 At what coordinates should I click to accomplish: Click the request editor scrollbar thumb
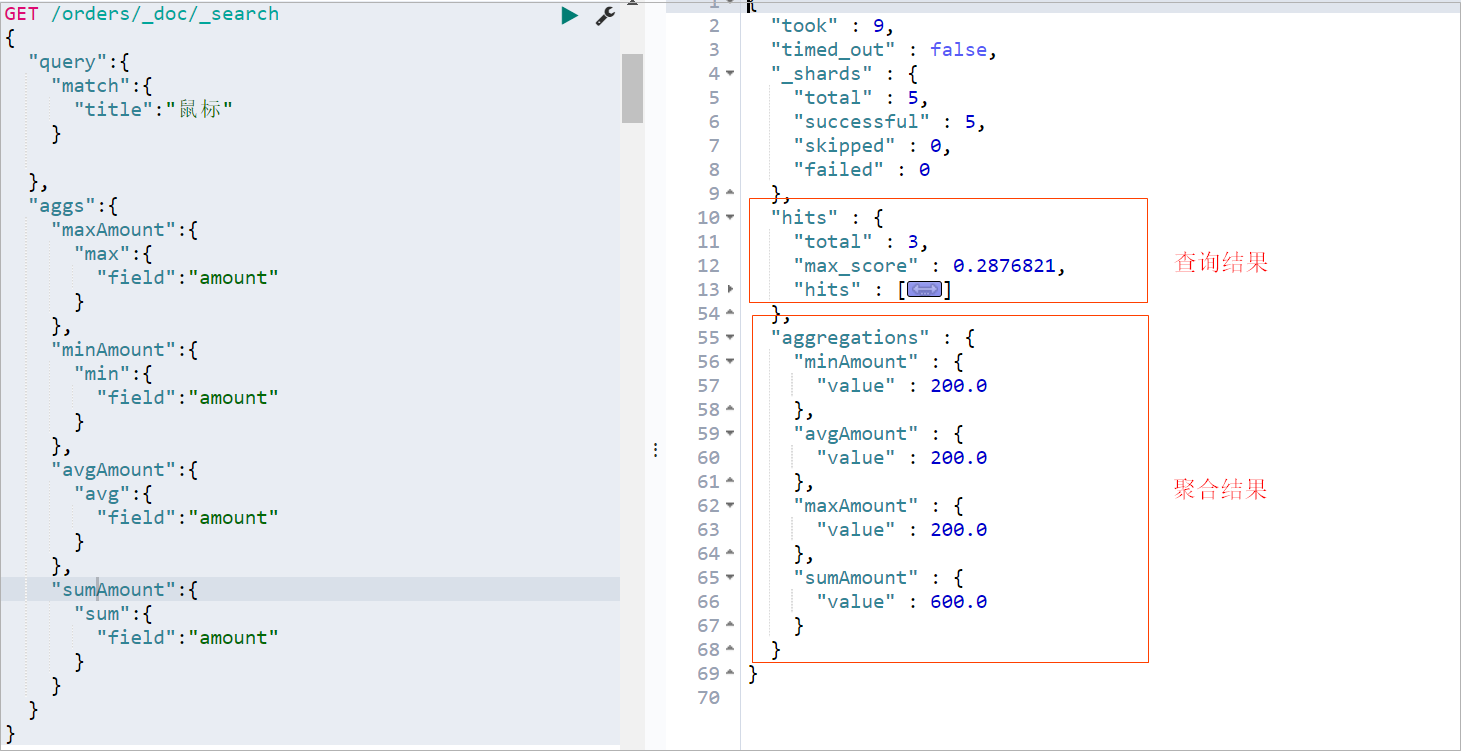(632, 88)
